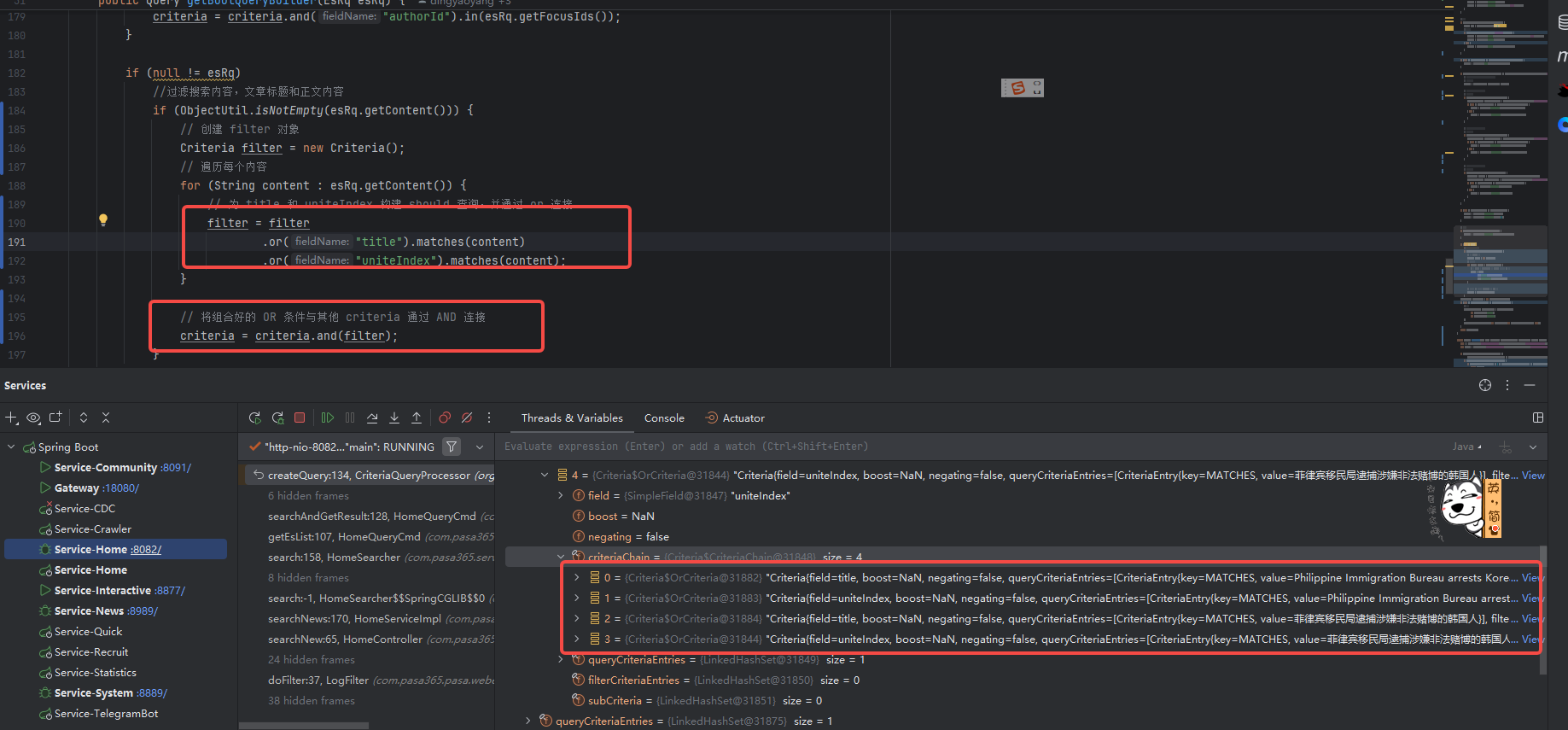Click the Step Into debugger icon
Viewport: 1568px width, 730px height.
[394, 418]
